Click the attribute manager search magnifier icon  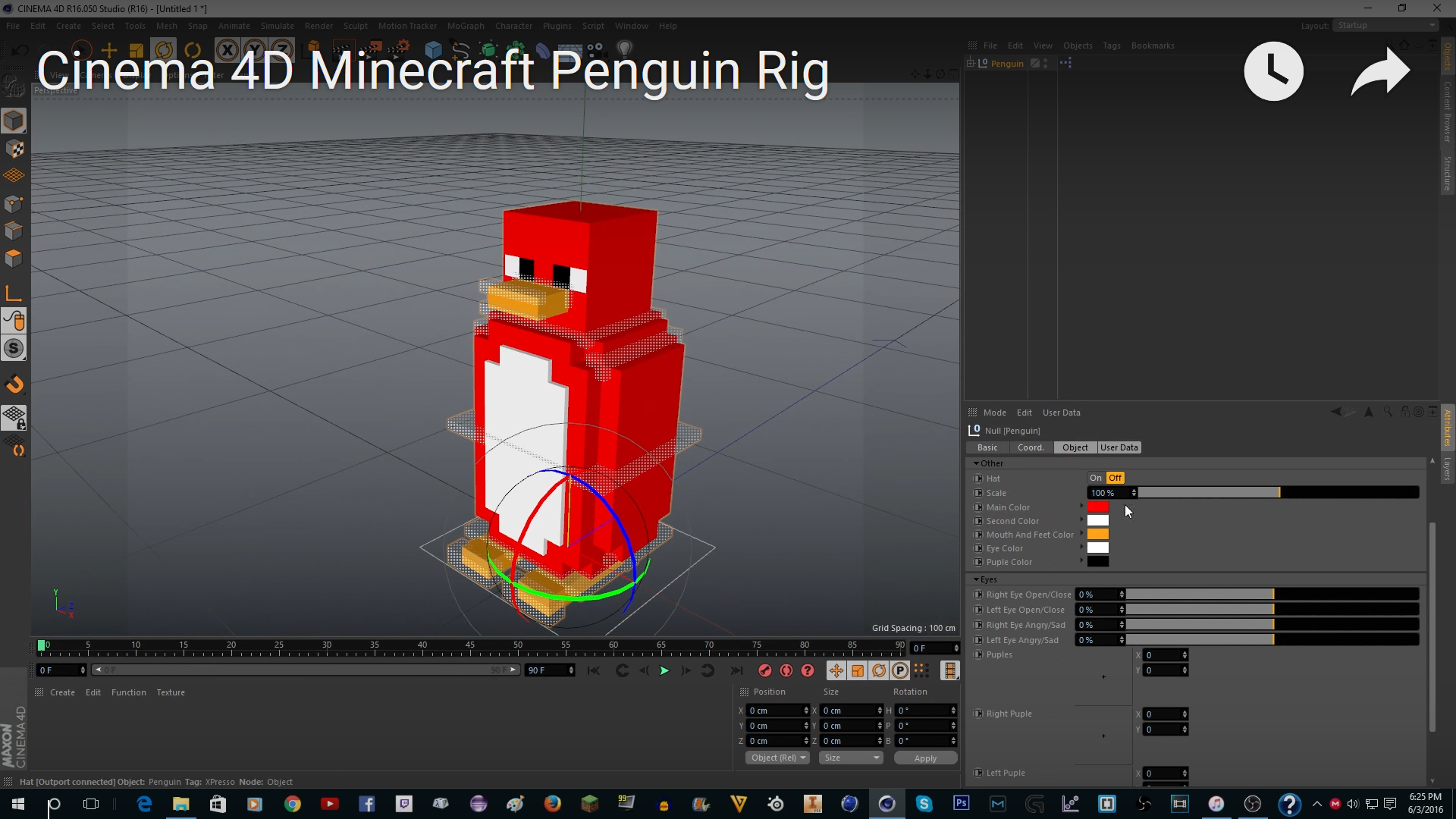tap(1388, 412)
